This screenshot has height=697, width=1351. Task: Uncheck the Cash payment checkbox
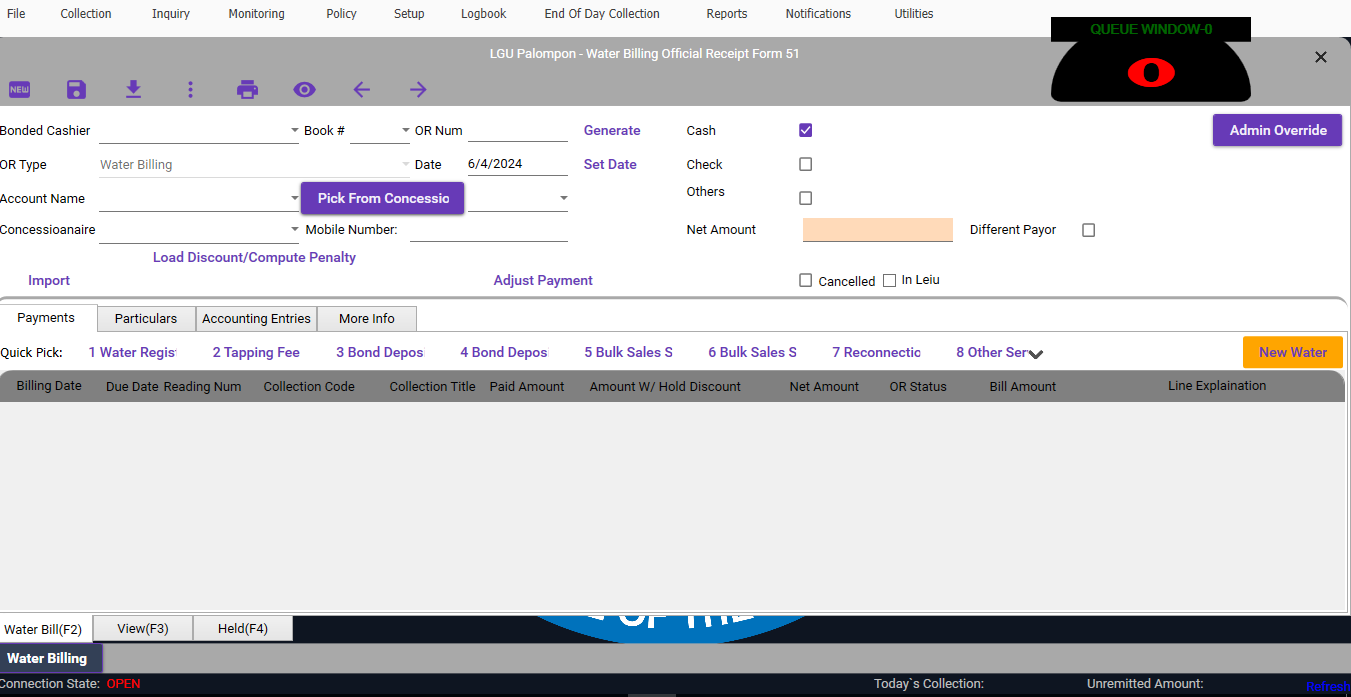tap(806, 130)
